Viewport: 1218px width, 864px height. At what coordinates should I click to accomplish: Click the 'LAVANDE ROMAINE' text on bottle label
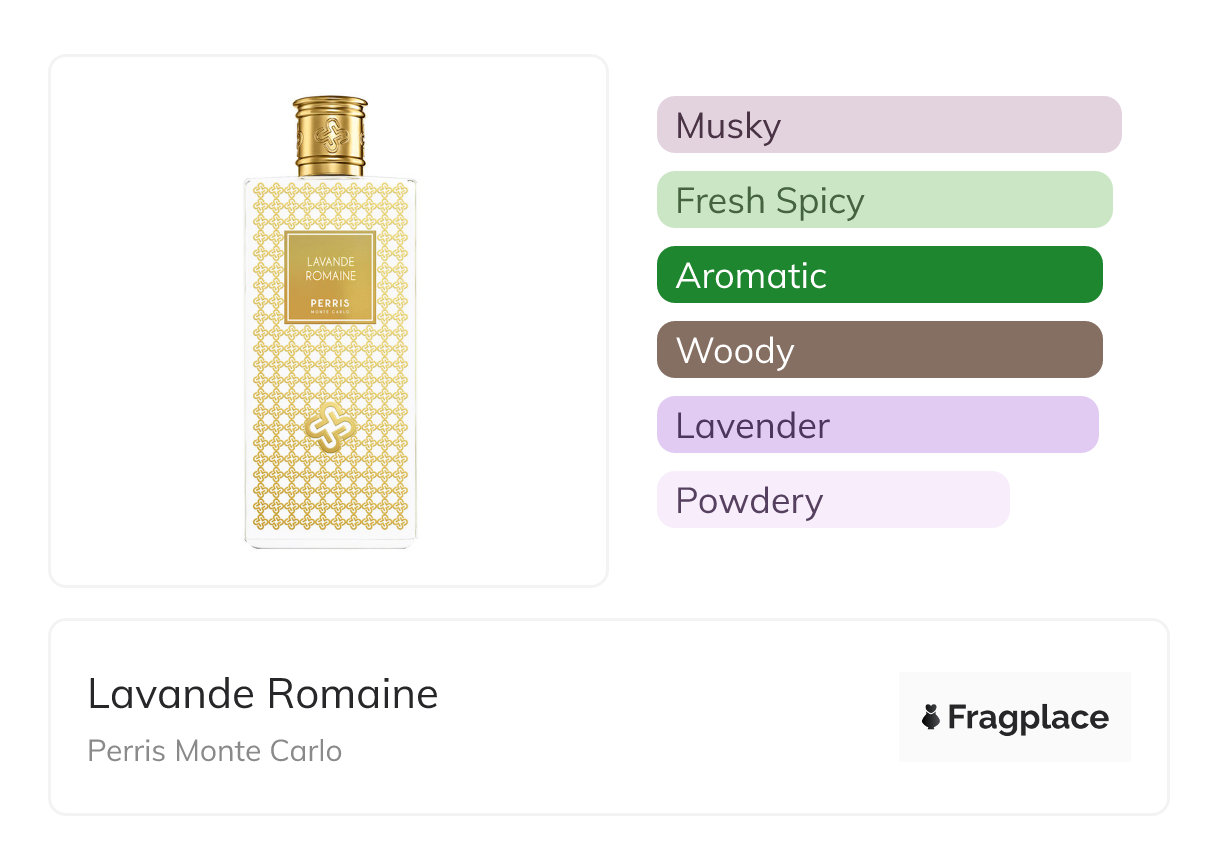tap(330, 268)
